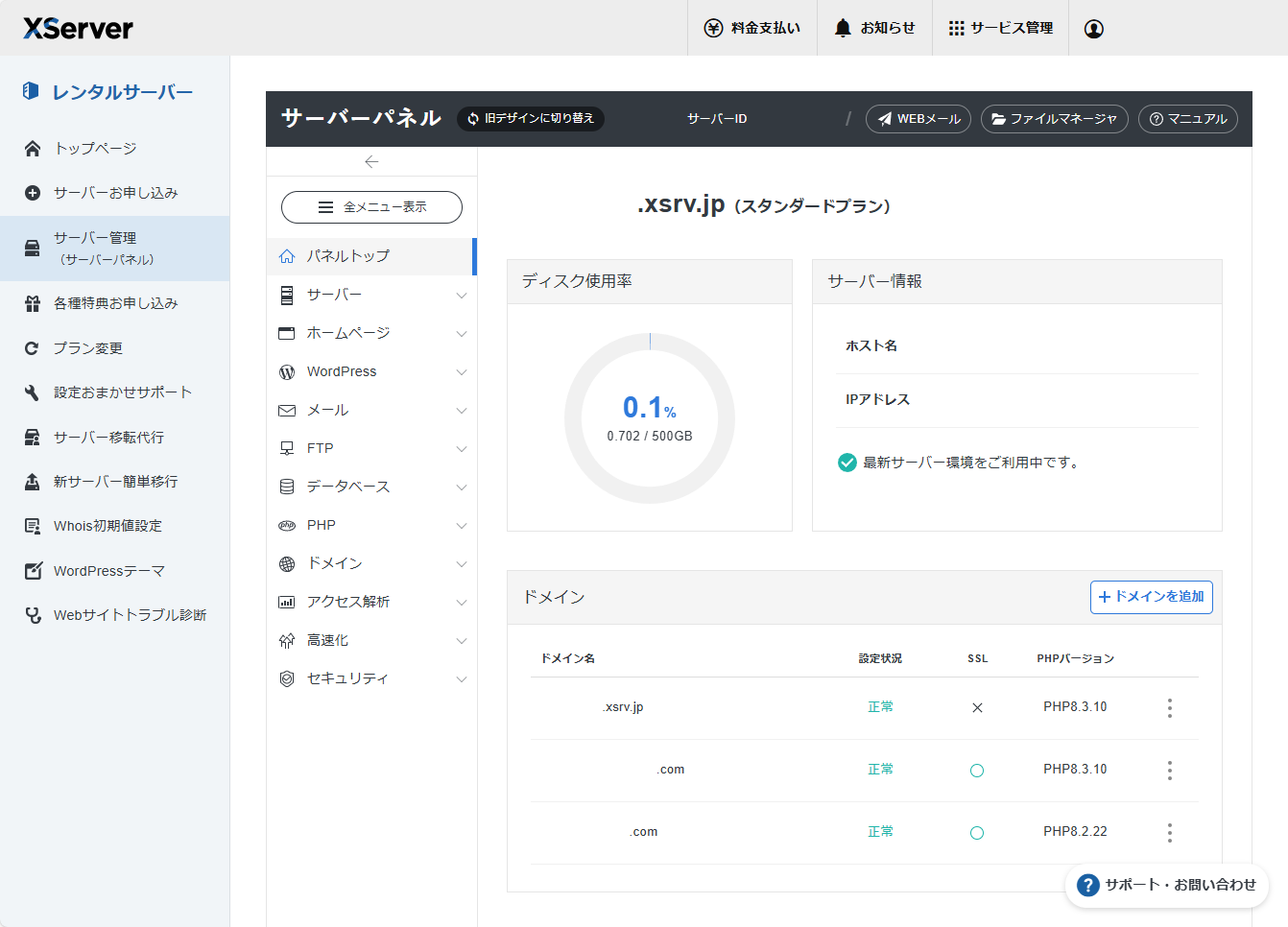Click the edit icon beside WordPressテーマ
Image resolution: width=1288 pixels, height=927 pixels.
(33, 571)
